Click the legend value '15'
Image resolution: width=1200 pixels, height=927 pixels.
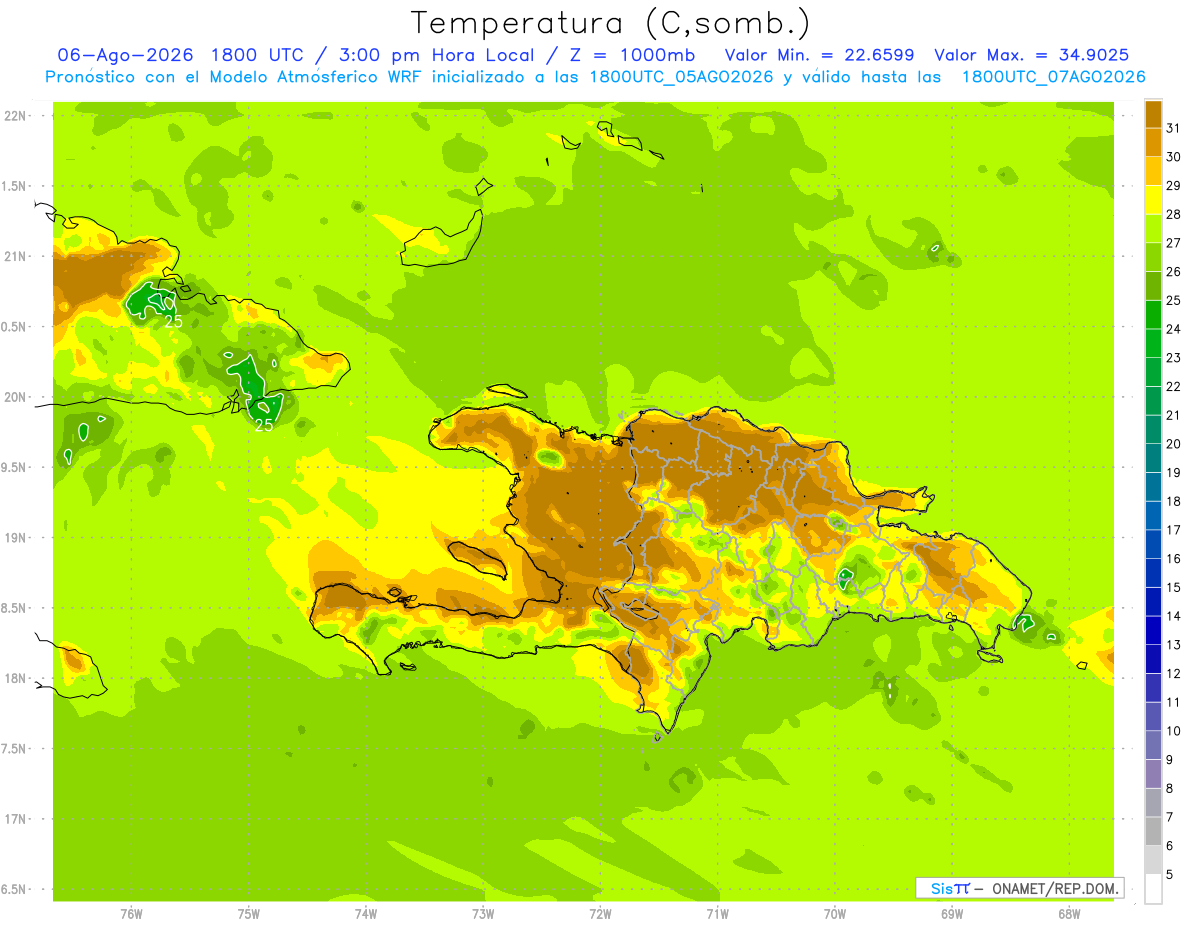[1174, 587]
